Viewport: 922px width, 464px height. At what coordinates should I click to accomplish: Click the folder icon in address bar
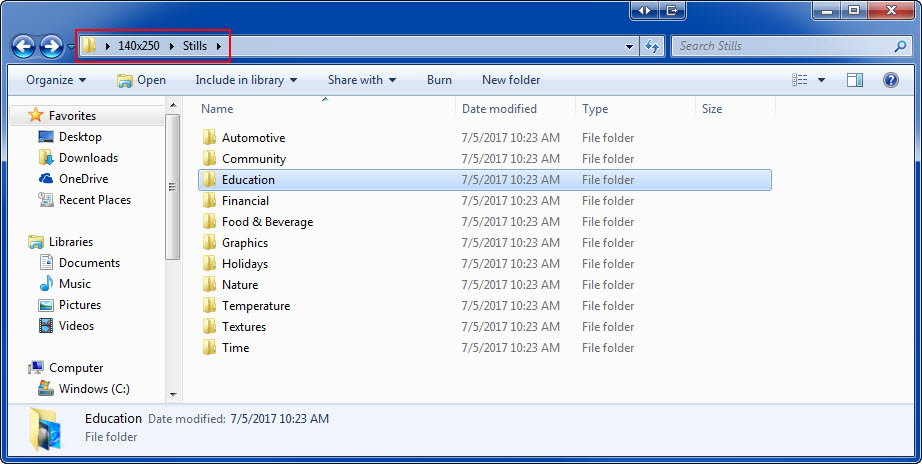pyautogui.click(x=89, y=45)
